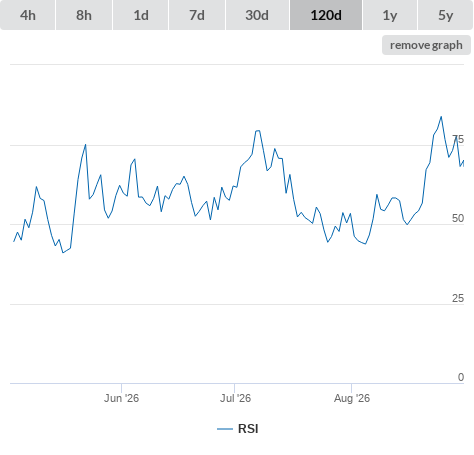Switch to the 4h time range
This screenshot has height=455, width=474.
28,15
